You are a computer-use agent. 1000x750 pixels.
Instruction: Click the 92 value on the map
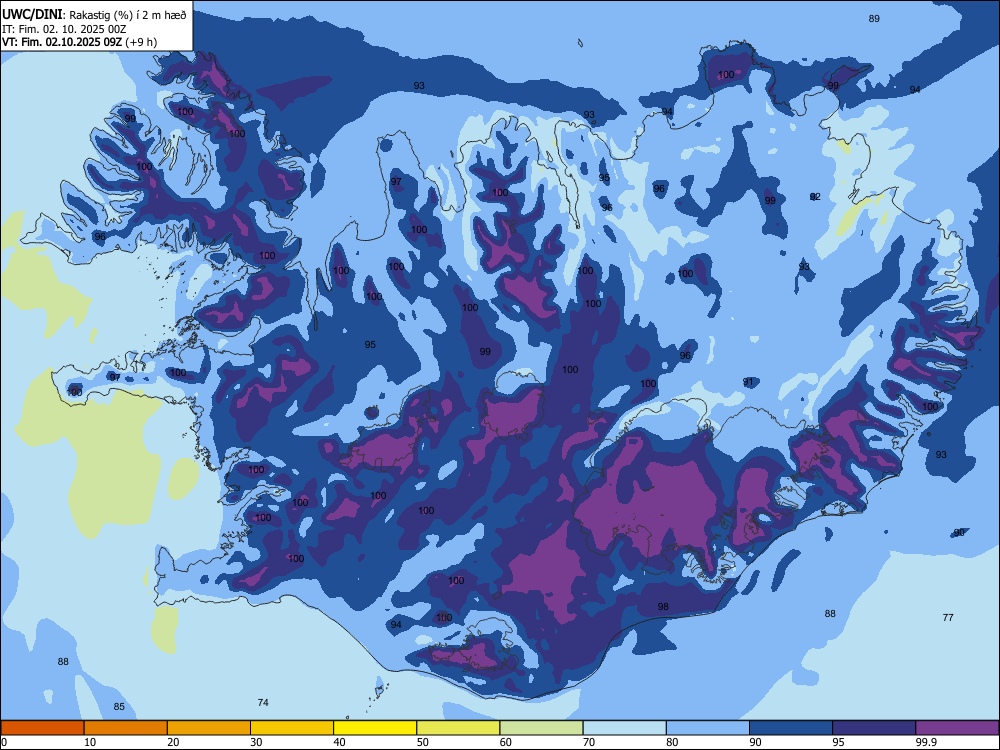(815, 197)
